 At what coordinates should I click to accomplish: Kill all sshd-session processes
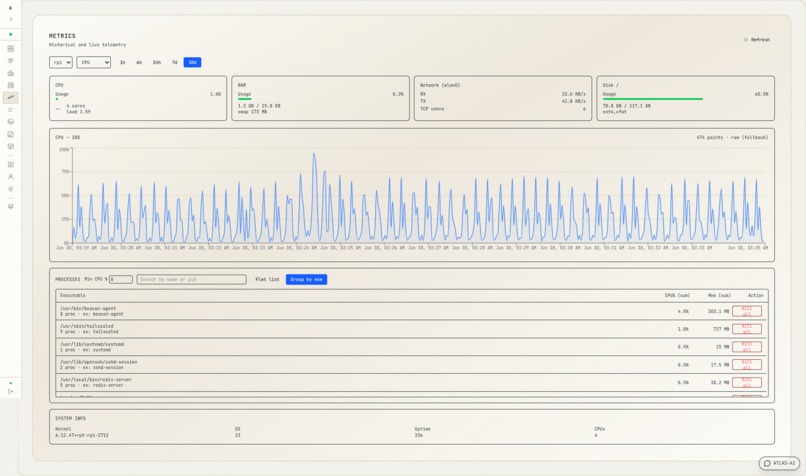(x=747, y=365)
